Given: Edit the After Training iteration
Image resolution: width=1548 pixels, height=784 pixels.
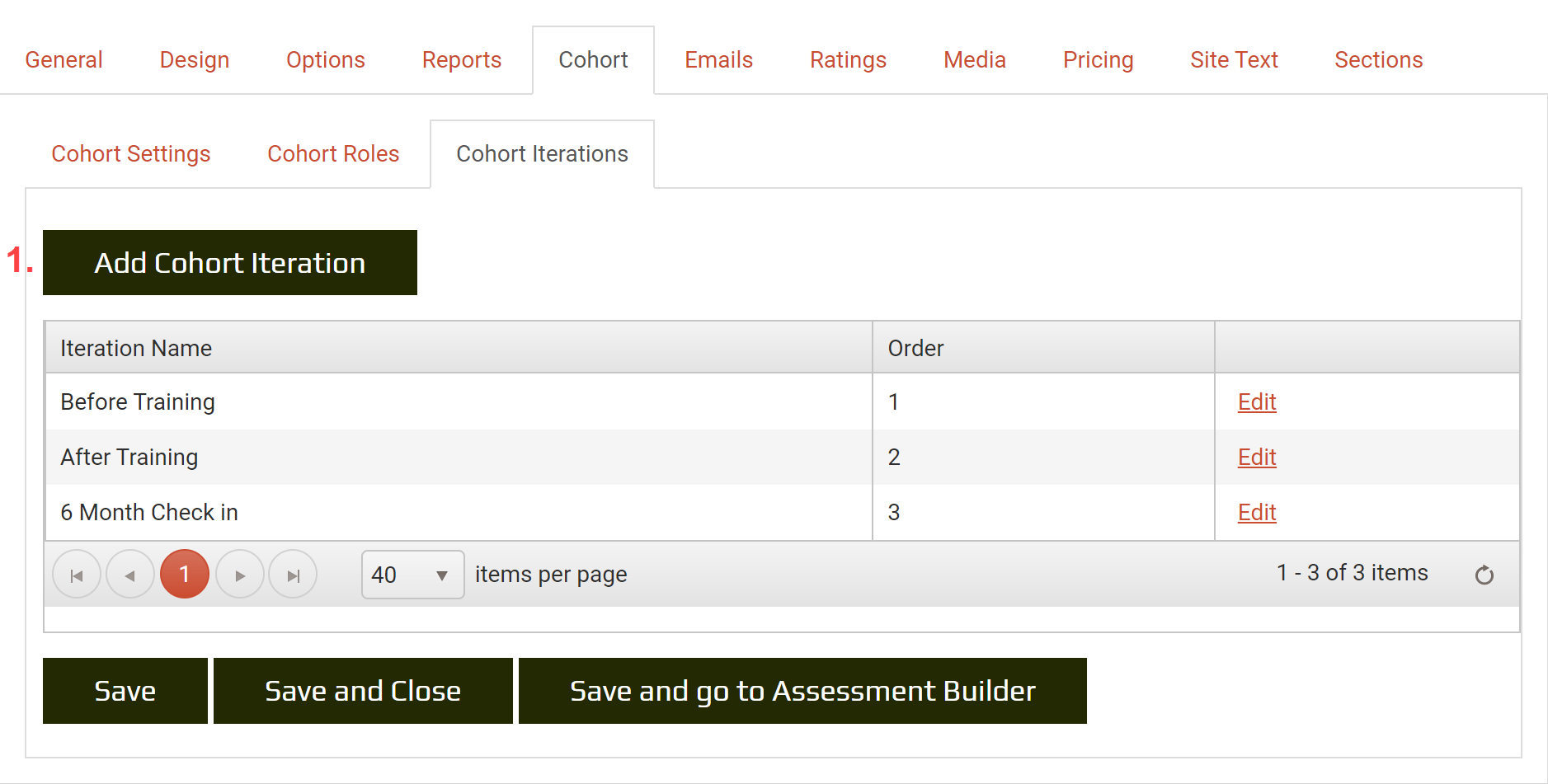Looking at the screenshot, I should (x=1256, y=458).
